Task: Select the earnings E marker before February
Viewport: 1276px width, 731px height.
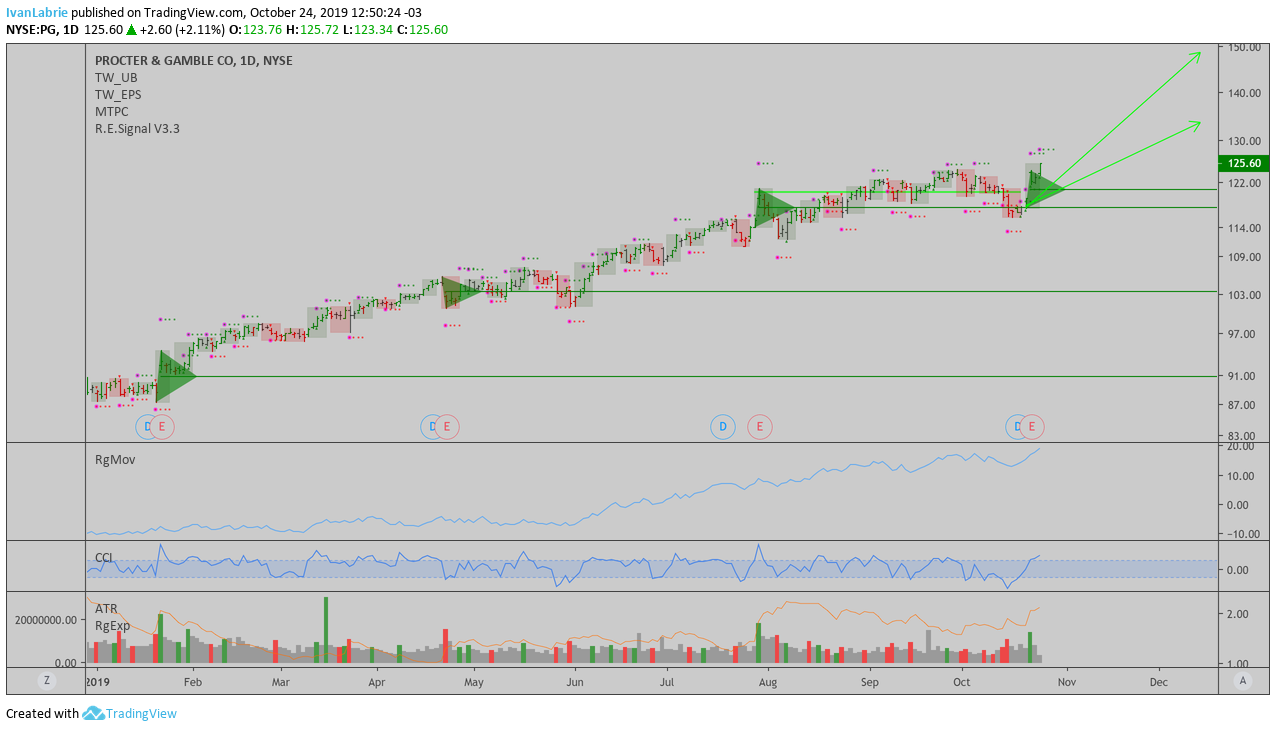Action: click(x=162, y=427)
